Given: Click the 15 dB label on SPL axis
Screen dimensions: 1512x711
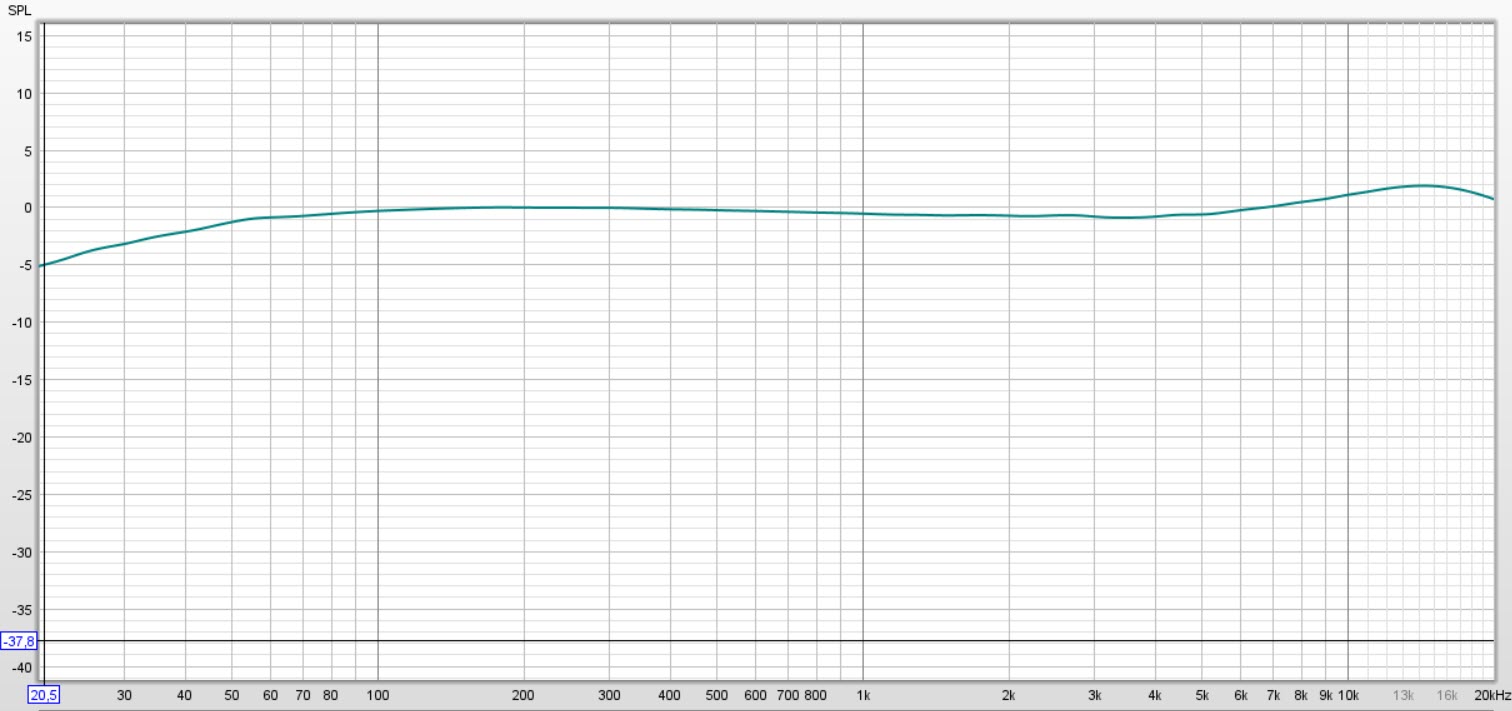Looking at the screenshot, I should click(x=26, y=36).
